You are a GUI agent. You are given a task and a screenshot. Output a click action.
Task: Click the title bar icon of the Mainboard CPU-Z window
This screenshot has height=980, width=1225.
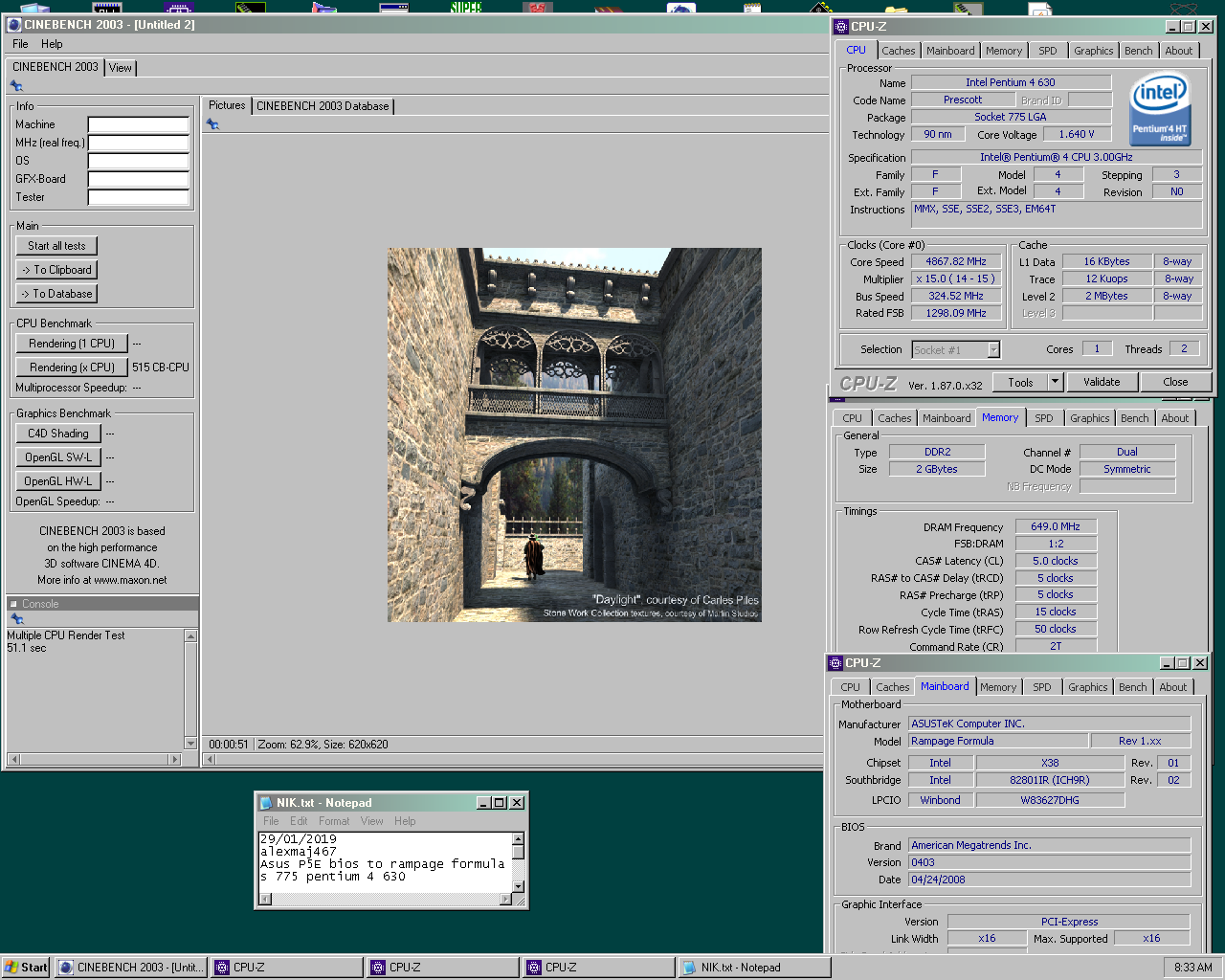(x=835, y=662)
